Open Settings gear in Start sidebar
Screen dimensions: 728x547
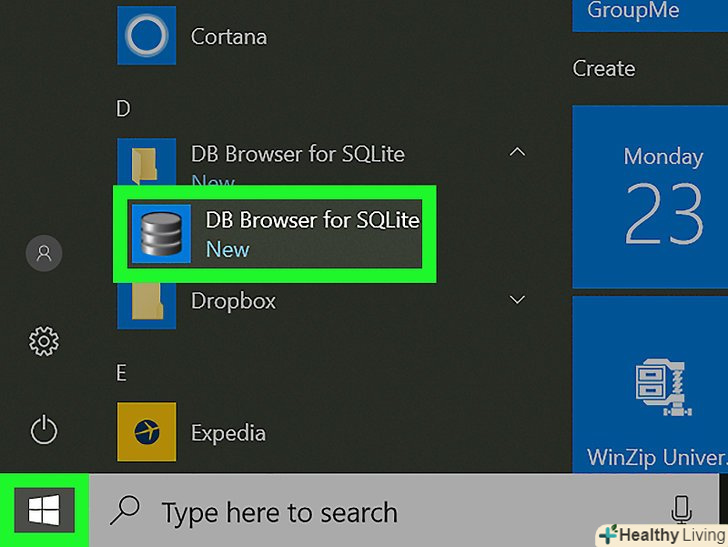(x=44, y=341)
